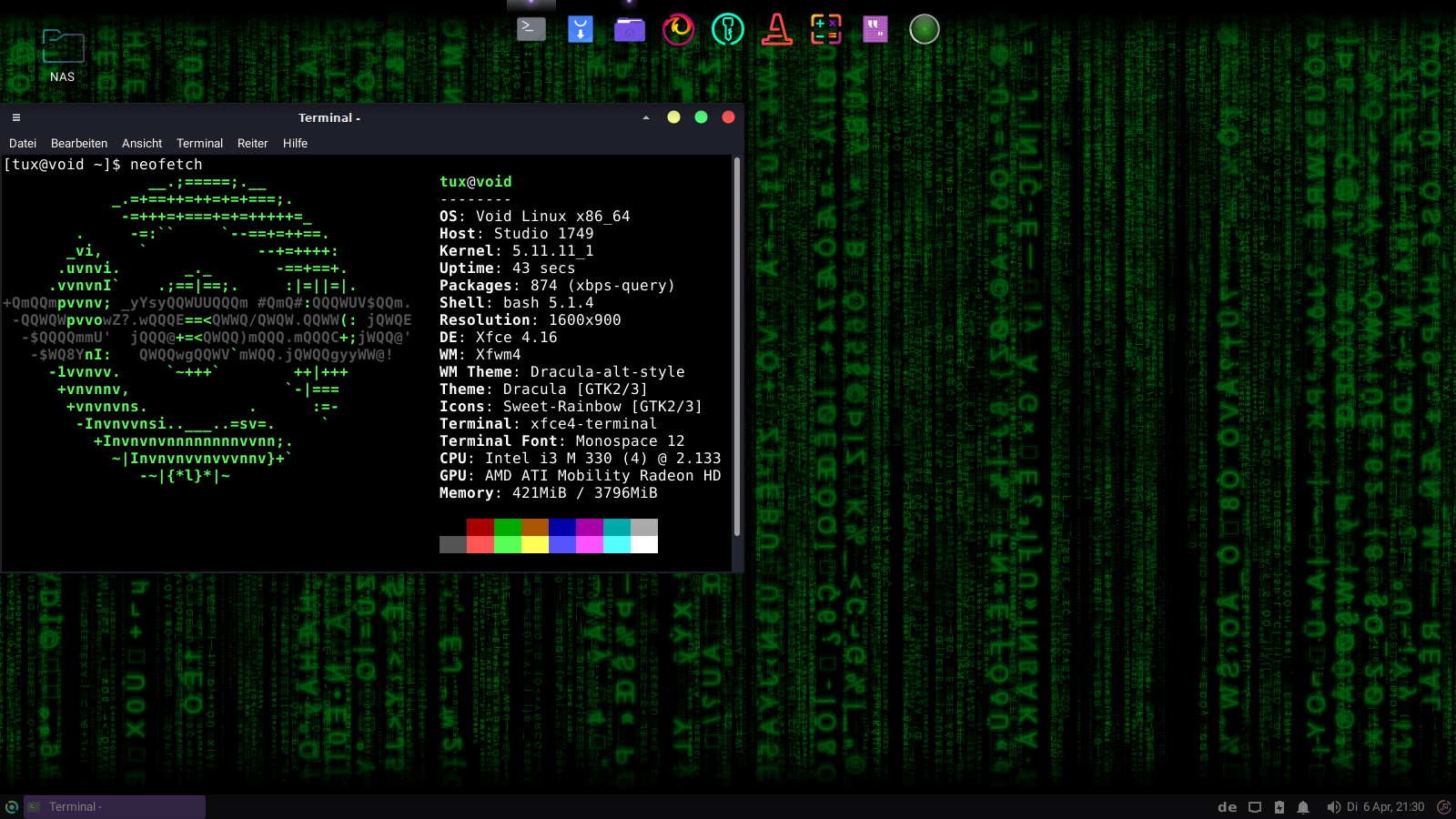Click the 'Theme: Dracula [GTK2/3]' line

click(544, 389)
